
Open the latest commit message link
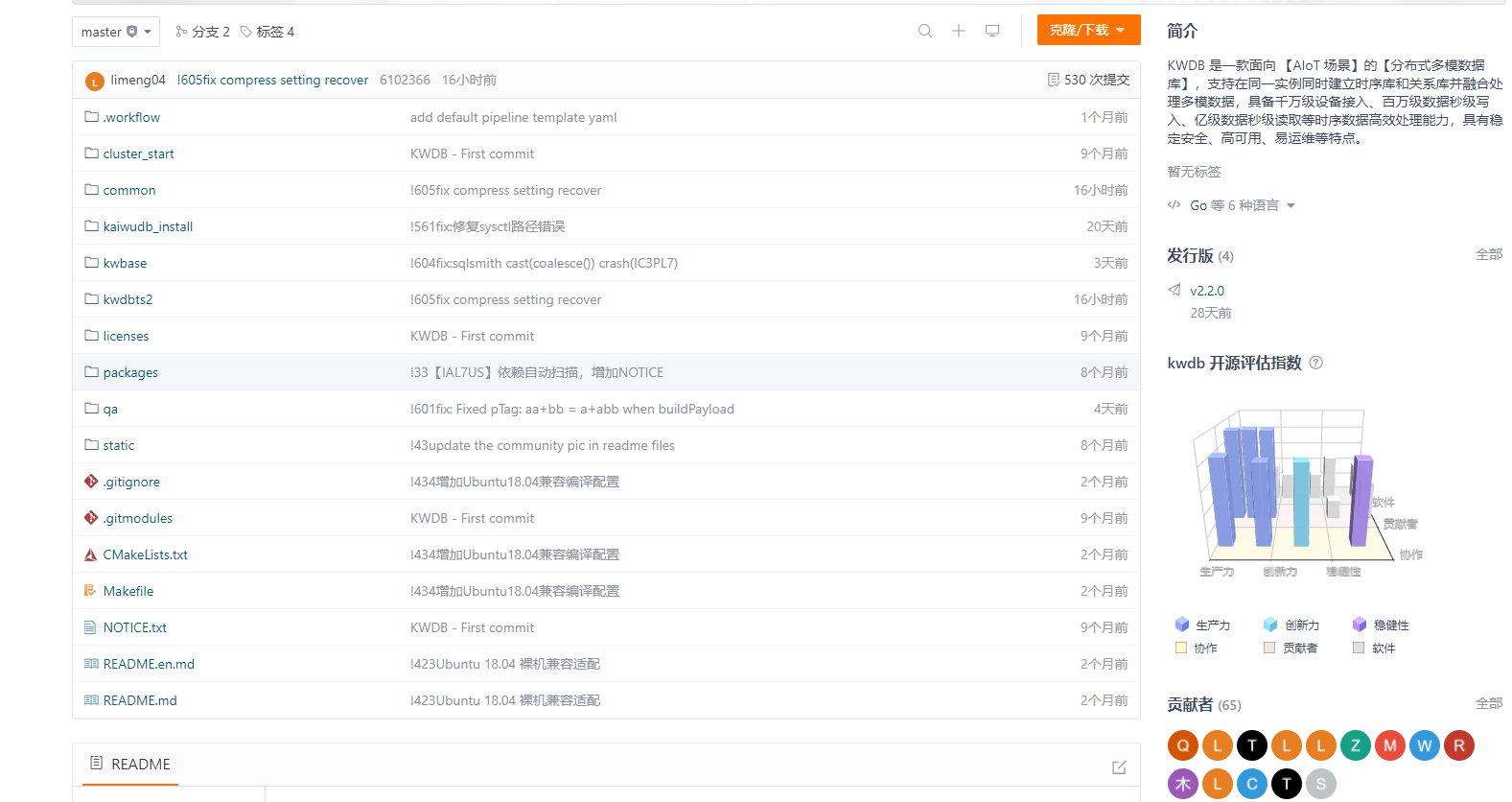click(272, 80)
